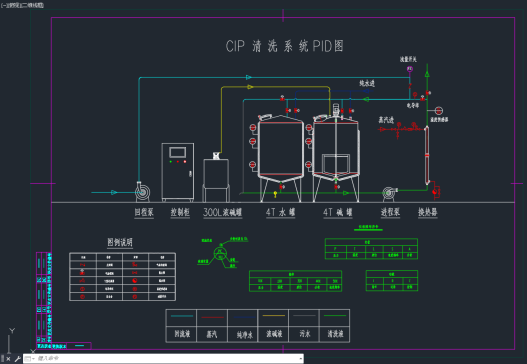This screenshot has height=364, width=527.
Task: Select the 回程泵 label
Action: click(144, 212)
